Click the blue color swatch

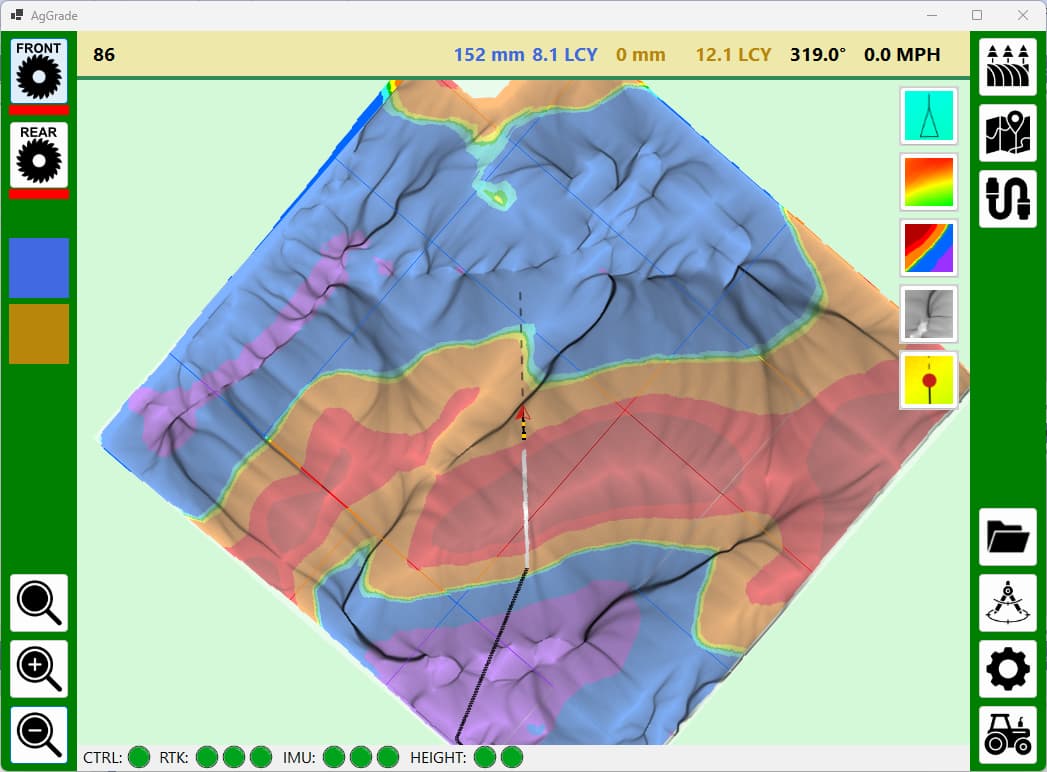point(39,268)
